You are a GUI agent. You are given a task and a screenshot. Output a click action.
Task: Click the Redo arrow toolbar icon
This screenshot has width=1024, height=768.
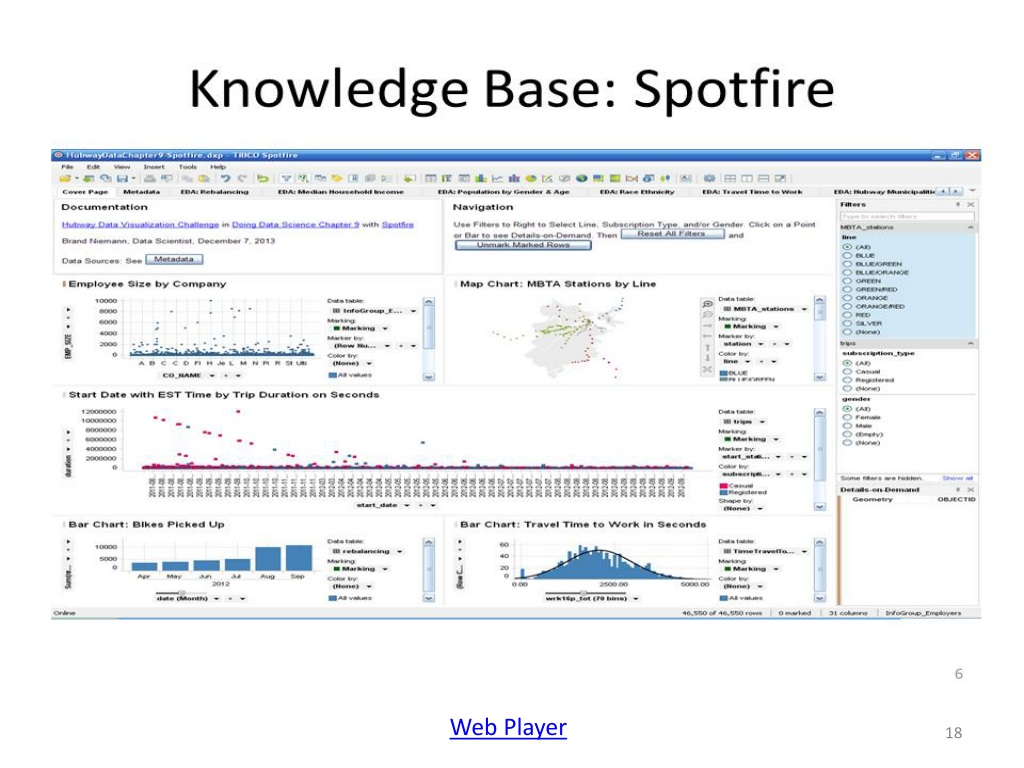pos(243,178)
